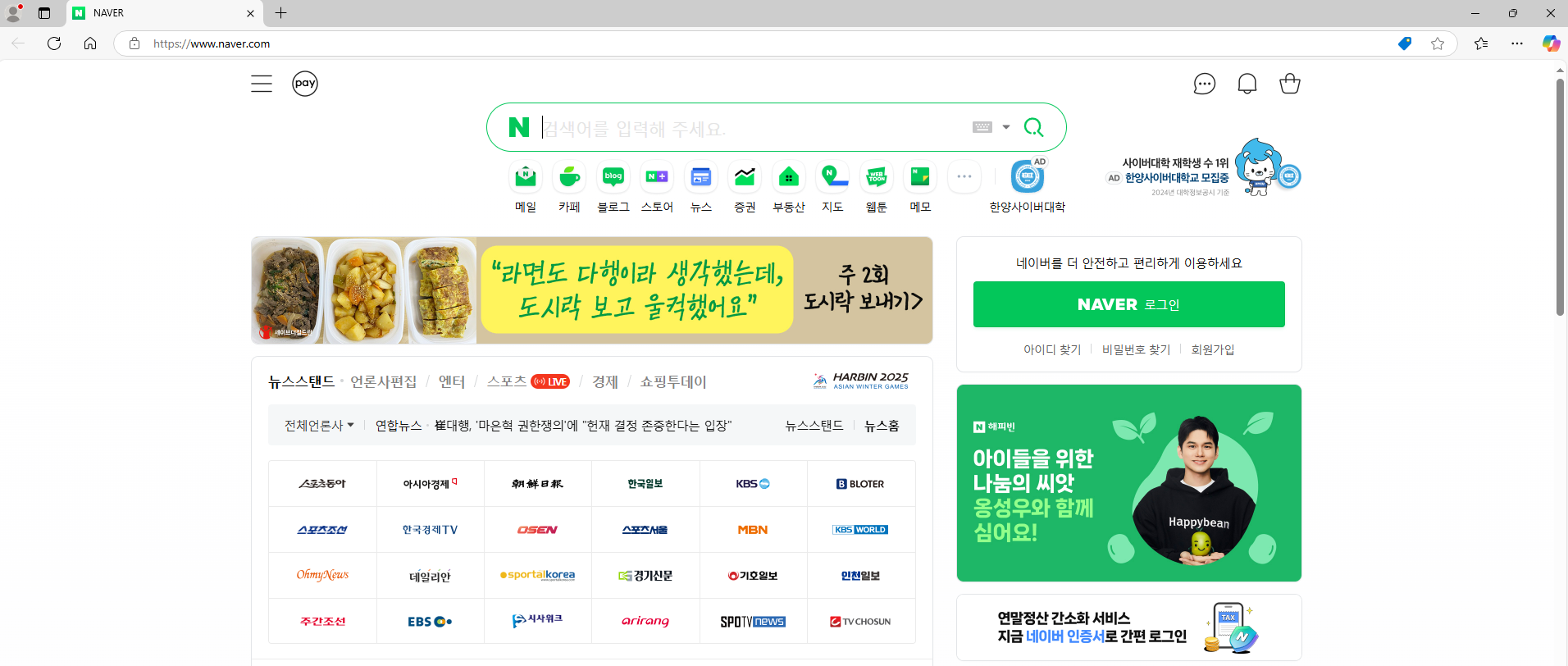This screenshot has height=666, width=1568.
Task: Click the 비밀번호 찾기 link
Action: [1136, 349]
